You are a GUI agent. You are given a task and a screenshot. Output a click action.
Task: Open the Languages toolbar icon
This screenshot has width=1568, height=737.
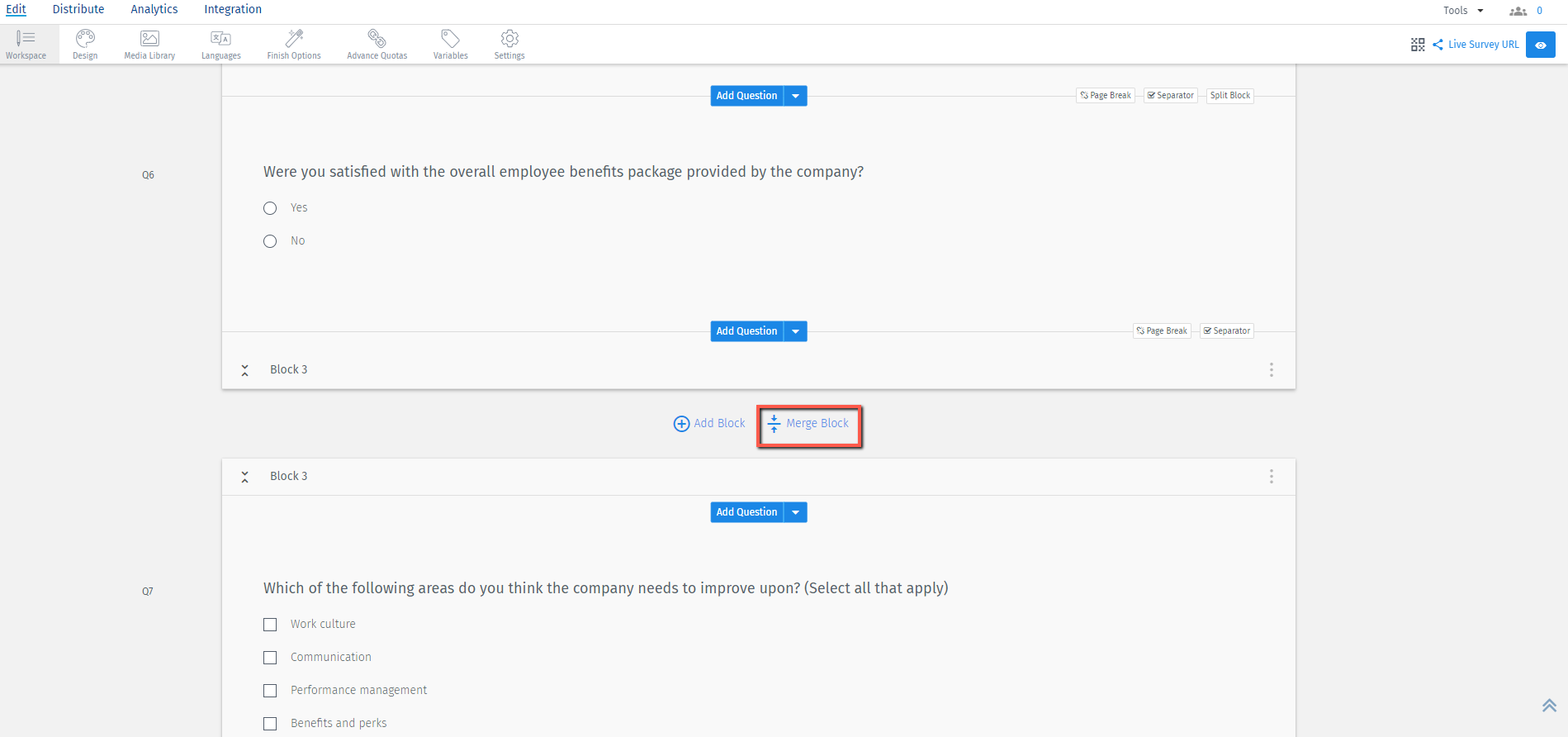point(220,39)
